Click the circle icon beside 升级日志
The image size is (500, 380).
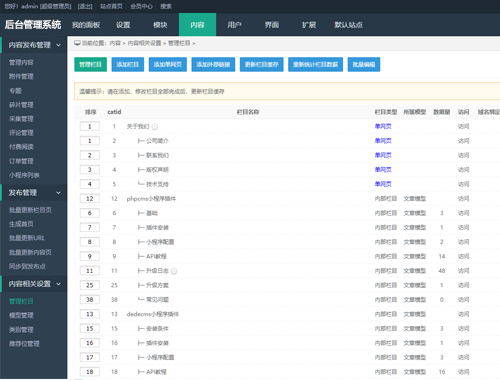pyautogui.click(x=174, y=271)
